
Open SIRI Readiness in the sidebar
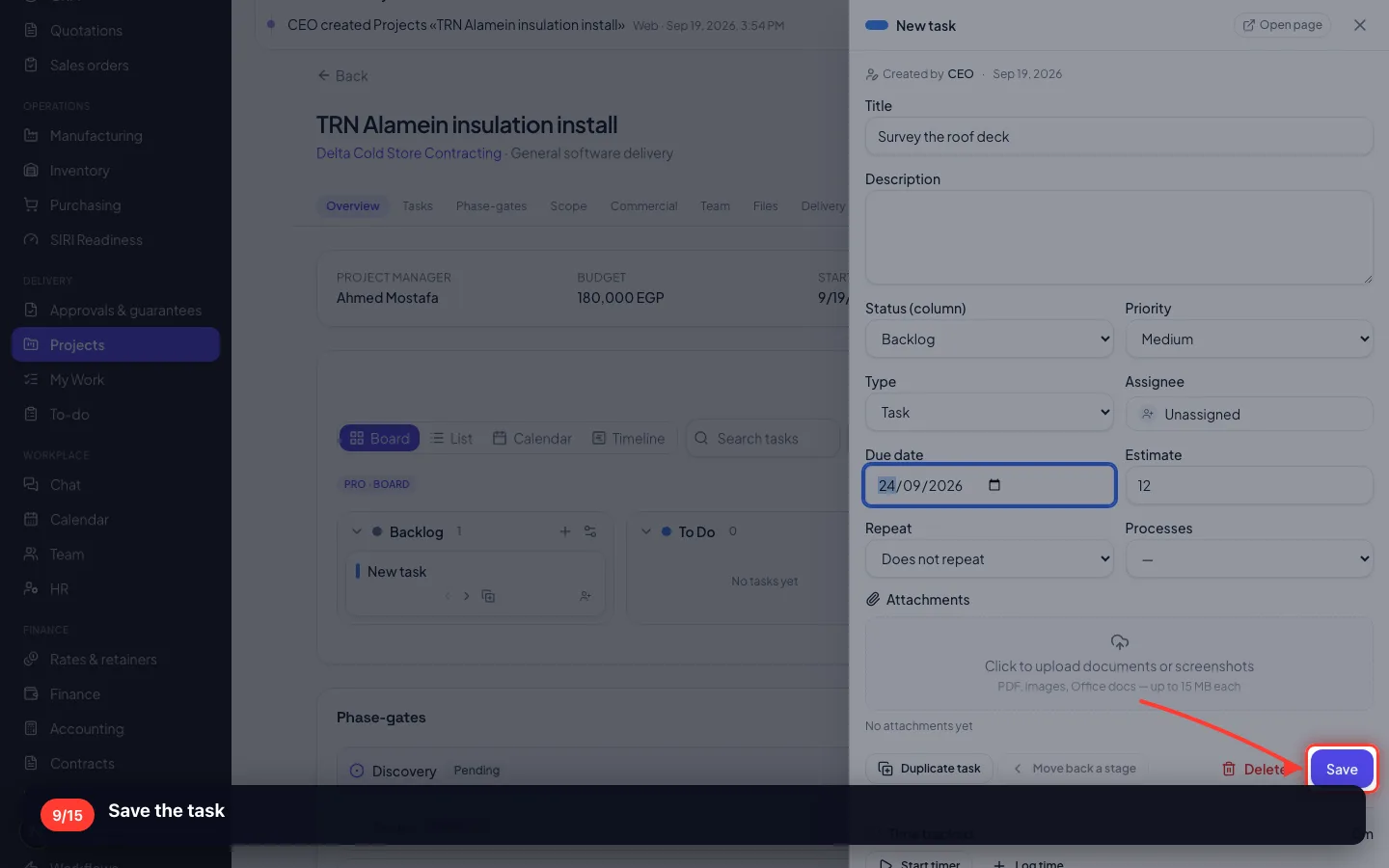(x=116, y=240)
